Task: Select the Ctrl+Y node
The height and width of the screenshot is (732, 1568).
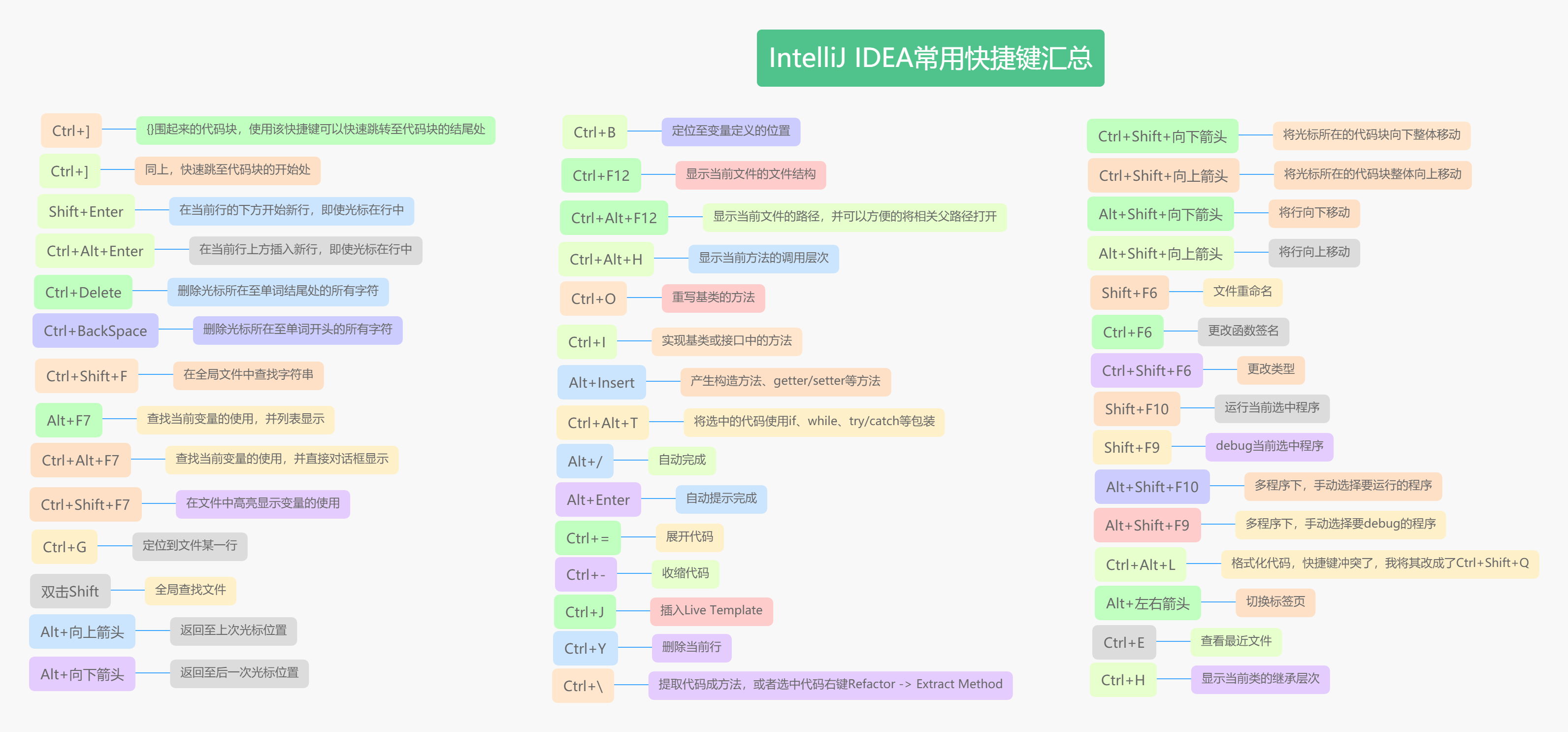Action: click(585, 648)
